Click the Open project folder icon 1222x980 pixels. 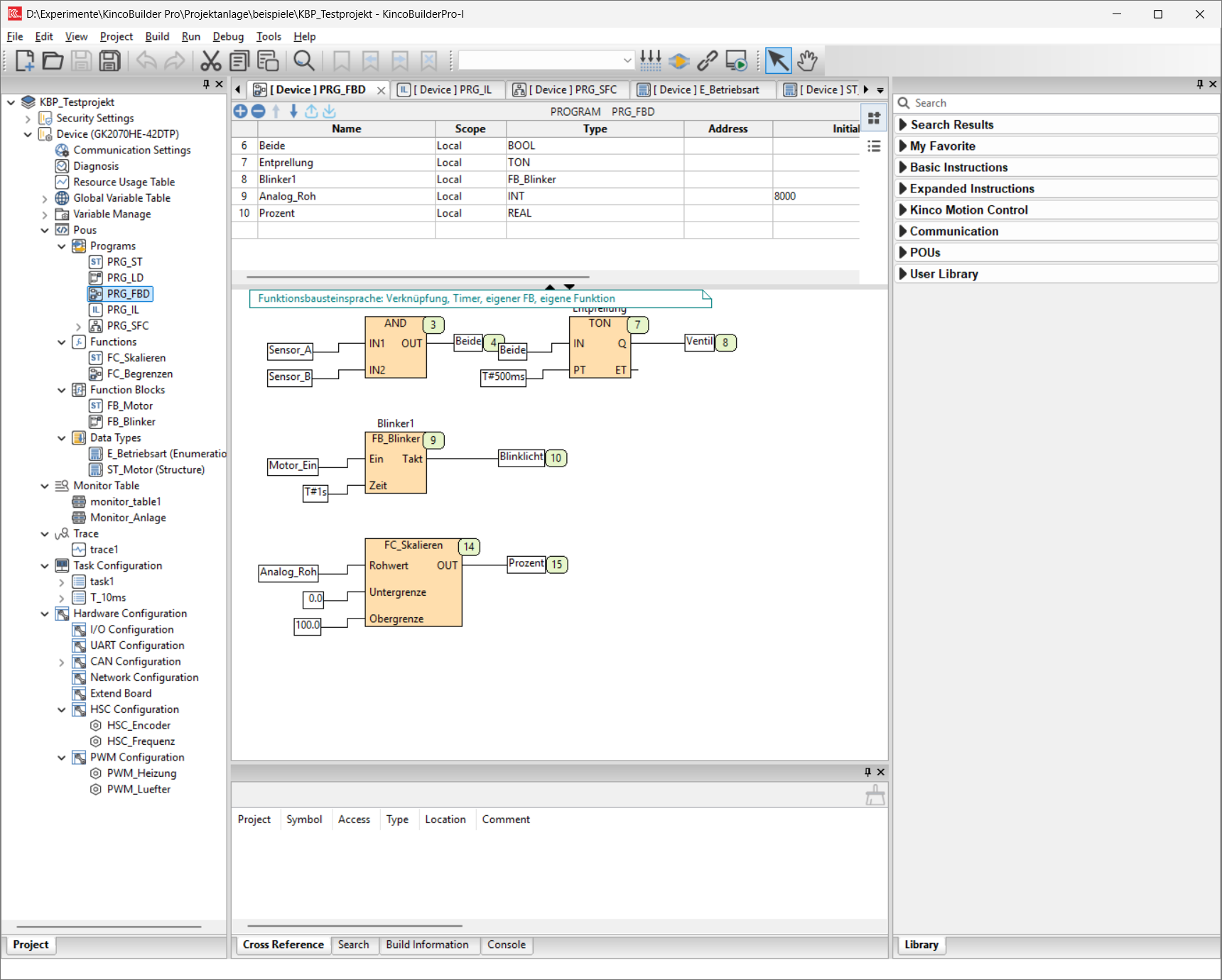[x=53, y=61]
